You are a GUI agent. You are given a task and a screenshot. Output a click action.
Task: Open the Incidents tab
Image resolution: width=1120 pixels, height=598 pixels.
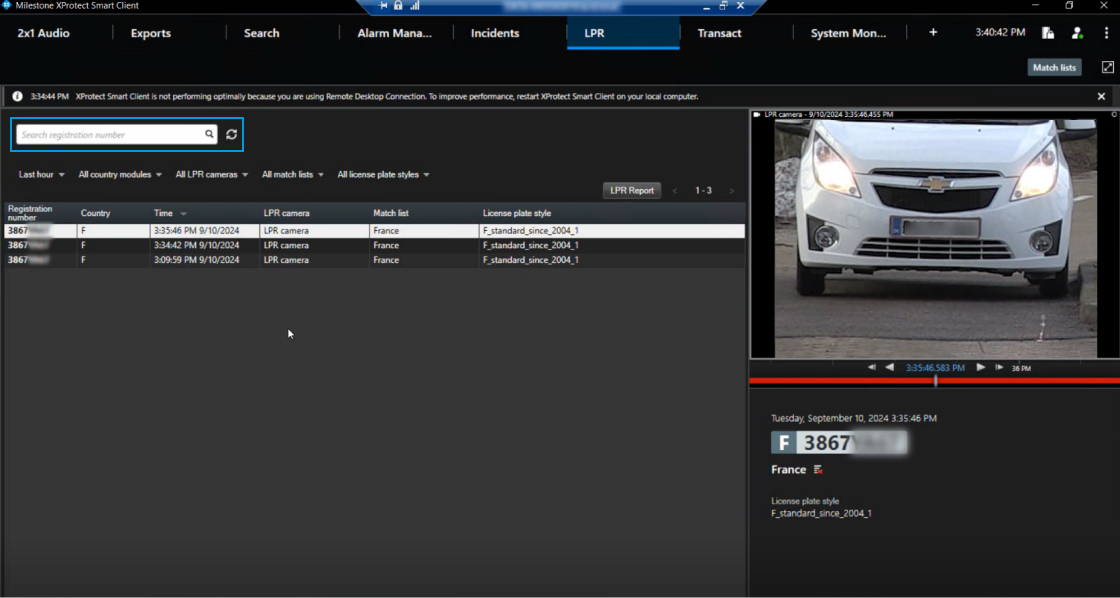point(495,33)
